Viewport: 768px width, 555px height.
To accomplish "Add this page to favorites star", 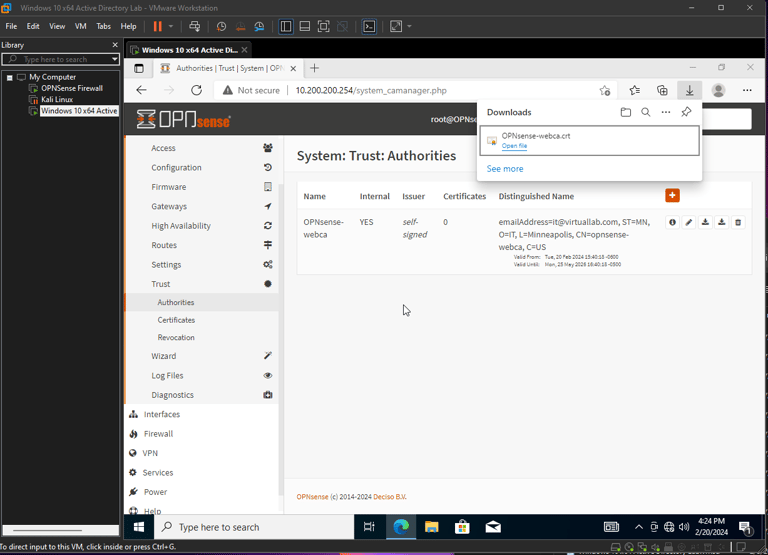I will (605, 91).
